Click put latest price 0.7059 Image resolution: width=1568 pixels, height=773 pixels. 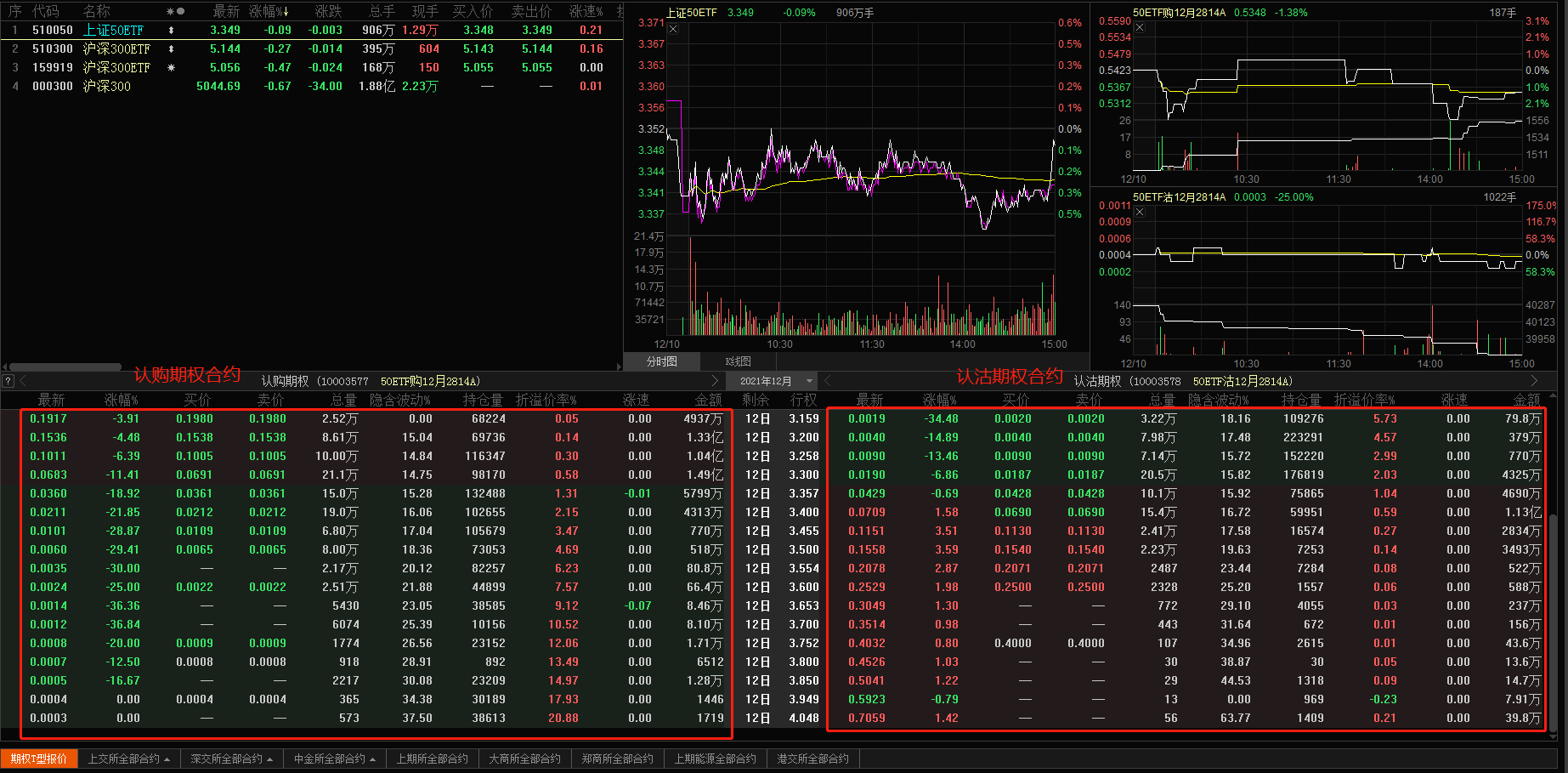pyautogui.click(x=867, y=718)
